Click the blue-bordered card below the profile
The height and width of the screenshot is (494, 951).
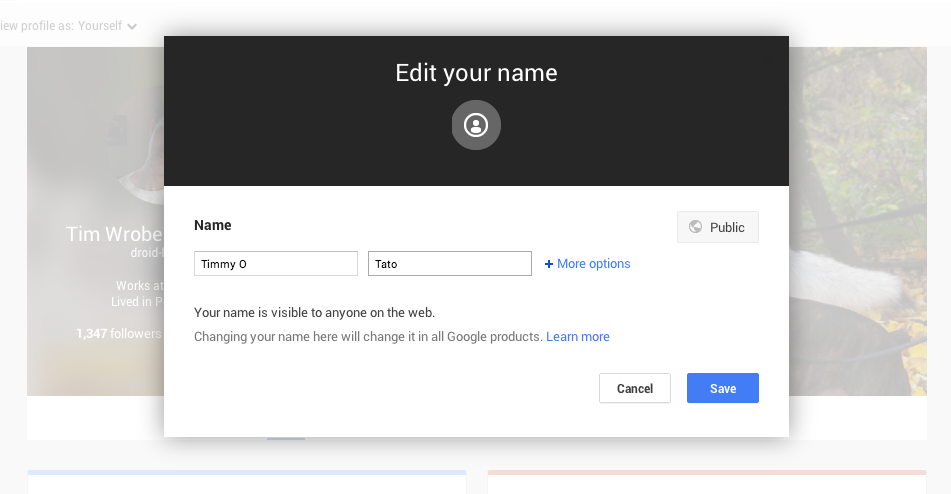[246, 482]
